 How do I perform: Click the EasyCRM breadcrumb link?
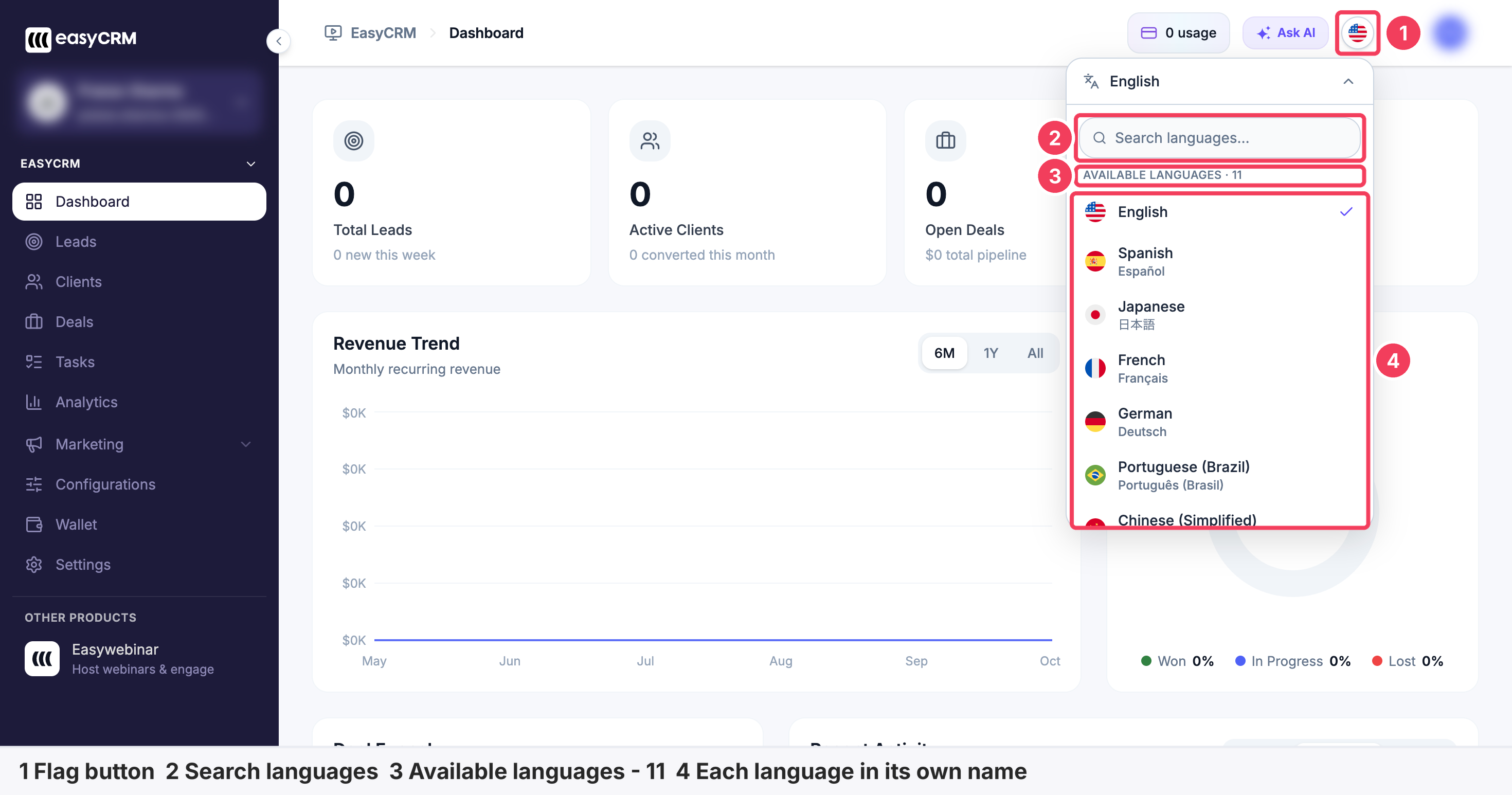[x=383, y=33]
